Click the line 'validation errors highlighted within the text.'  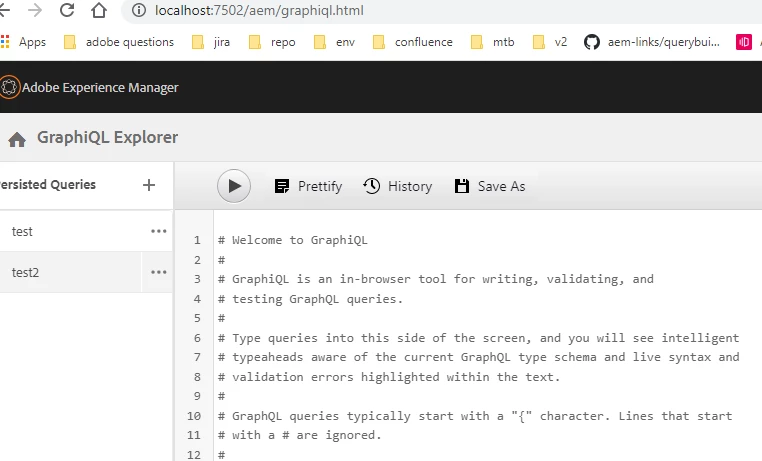(389, 376)
